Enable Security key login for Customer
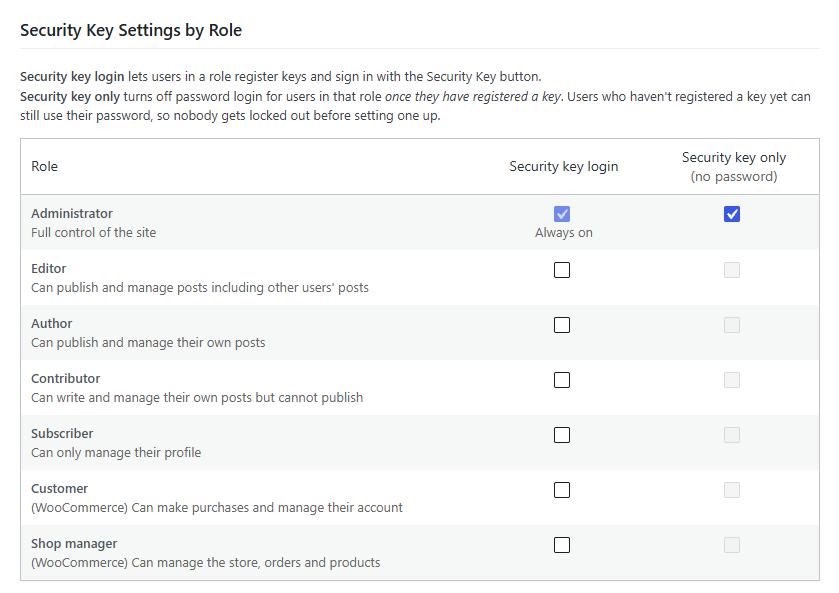The image size is (839, 593). [x=562, y=490]
